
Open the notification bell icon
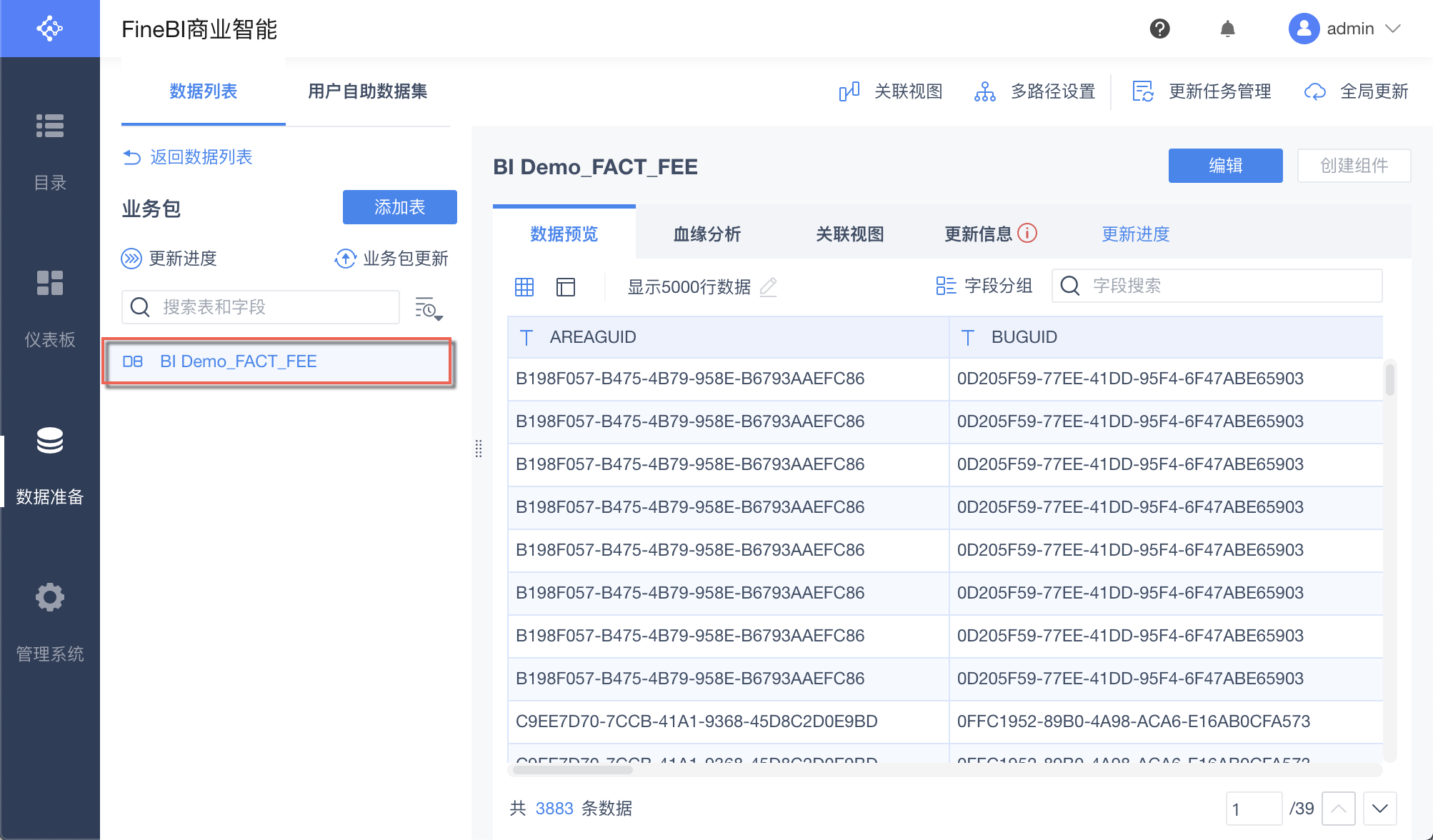1227,29
